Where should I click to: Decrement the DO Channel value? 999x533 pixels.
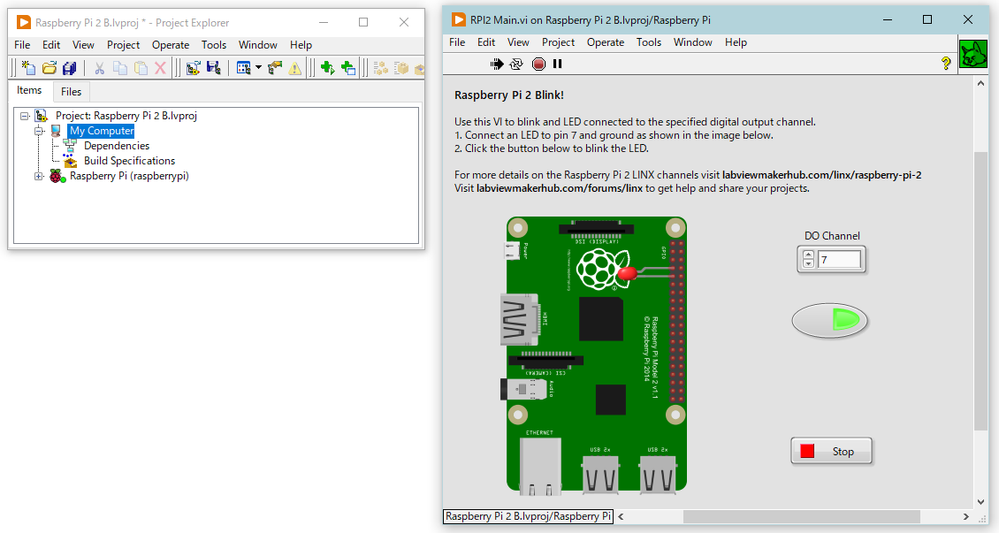pyautogui.click(x=809, y=264)
